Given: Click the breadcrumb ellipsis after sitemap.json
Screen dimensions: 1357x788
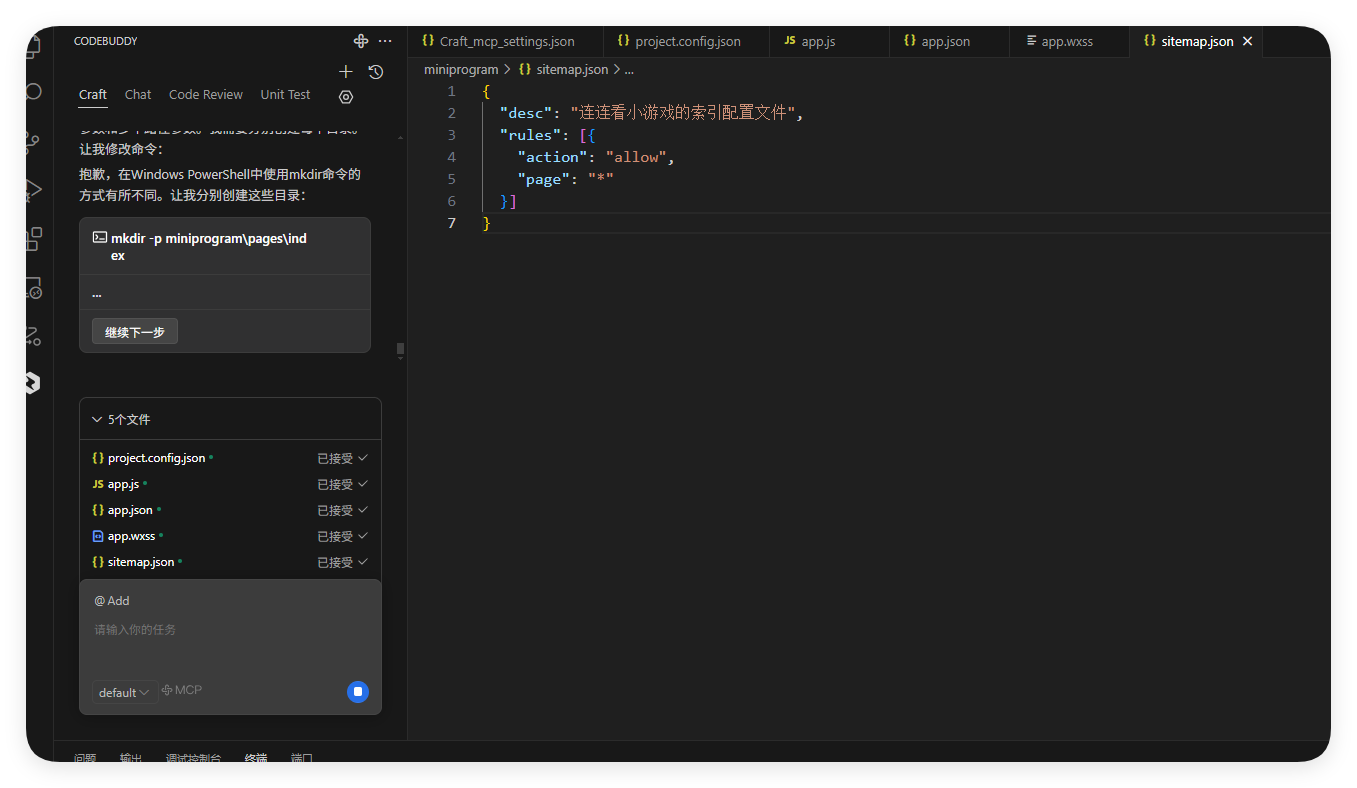Looking at the screenshot, I should point(629,70).
